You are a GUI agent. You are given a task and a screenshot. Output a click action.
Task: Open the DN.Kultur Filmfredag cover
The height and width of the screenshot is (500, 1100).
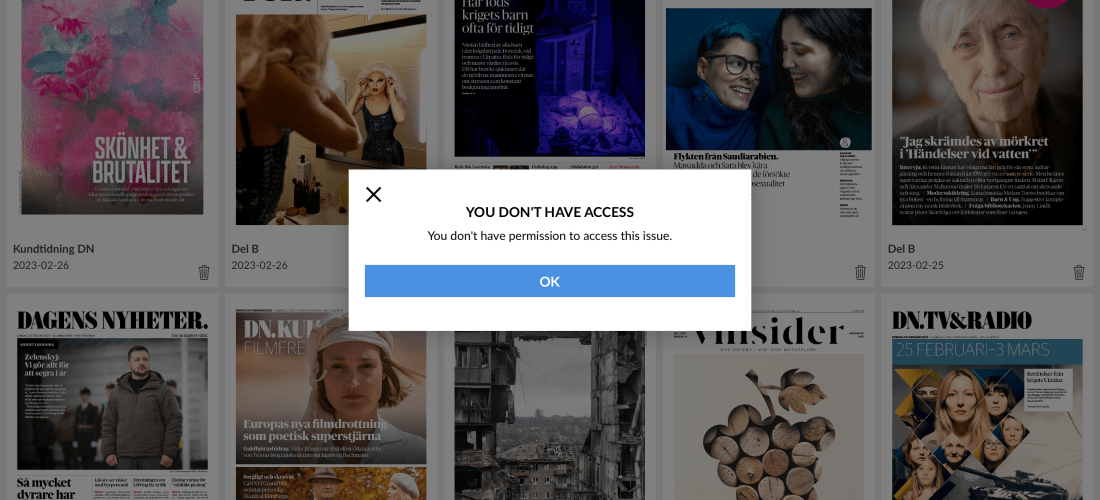[330, 404]
